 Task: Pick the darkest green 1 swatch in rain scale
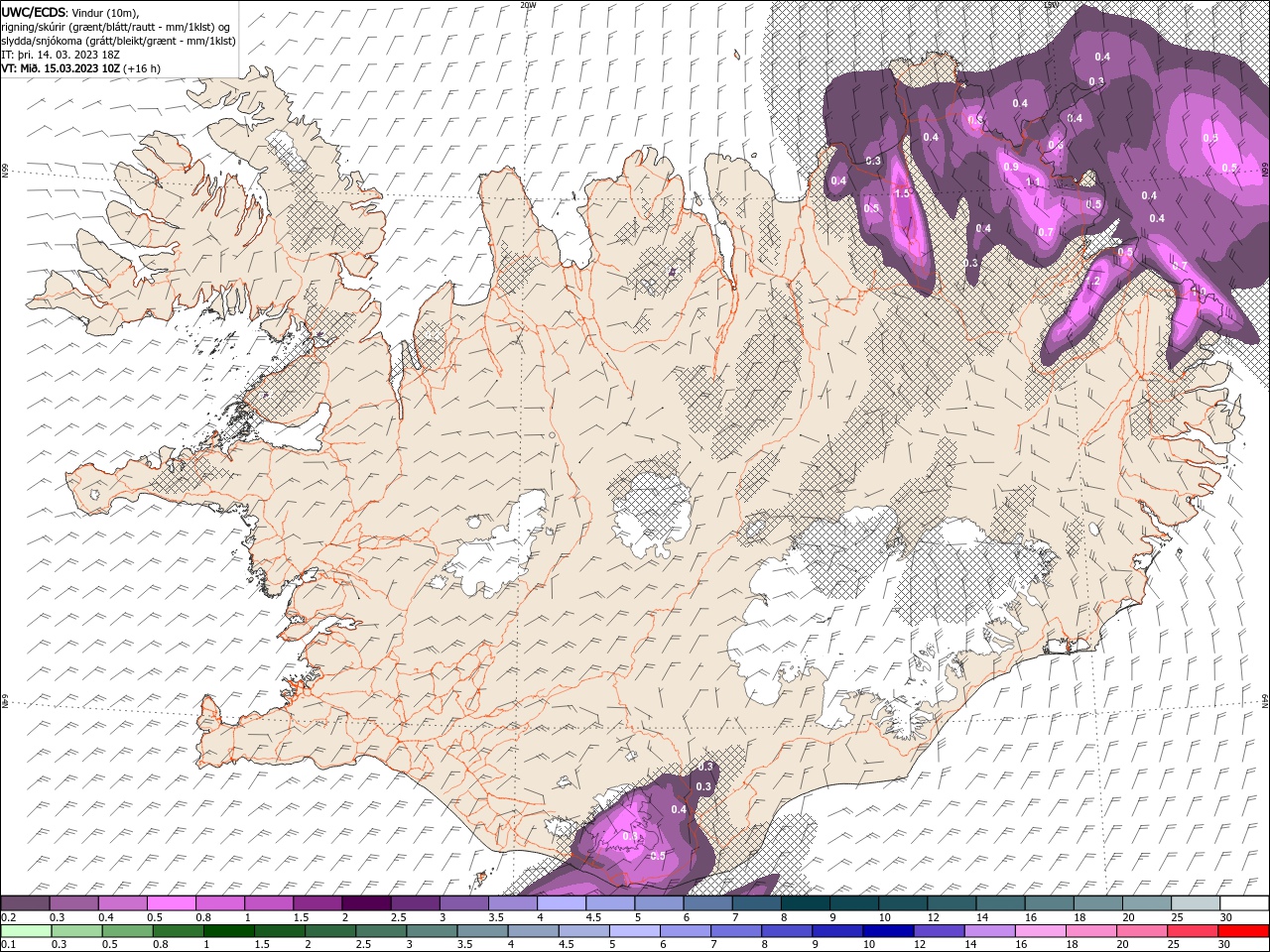point(227,931)
